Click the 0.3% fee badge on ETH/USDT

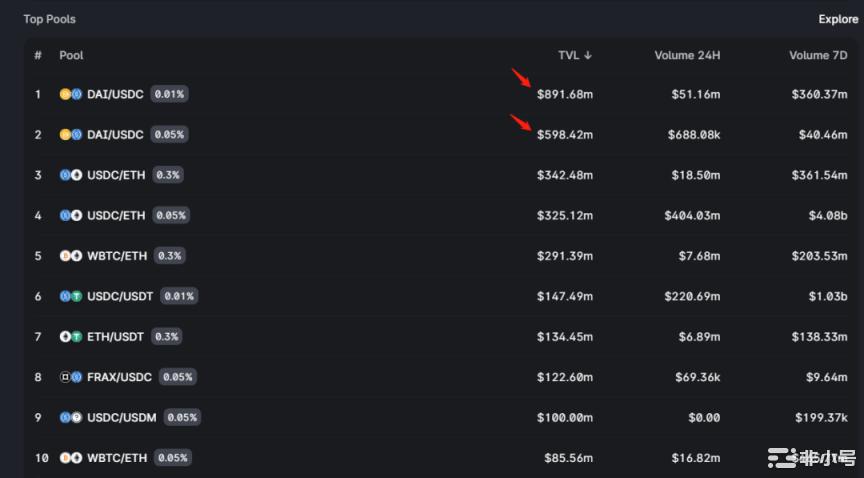pos(168,336)
